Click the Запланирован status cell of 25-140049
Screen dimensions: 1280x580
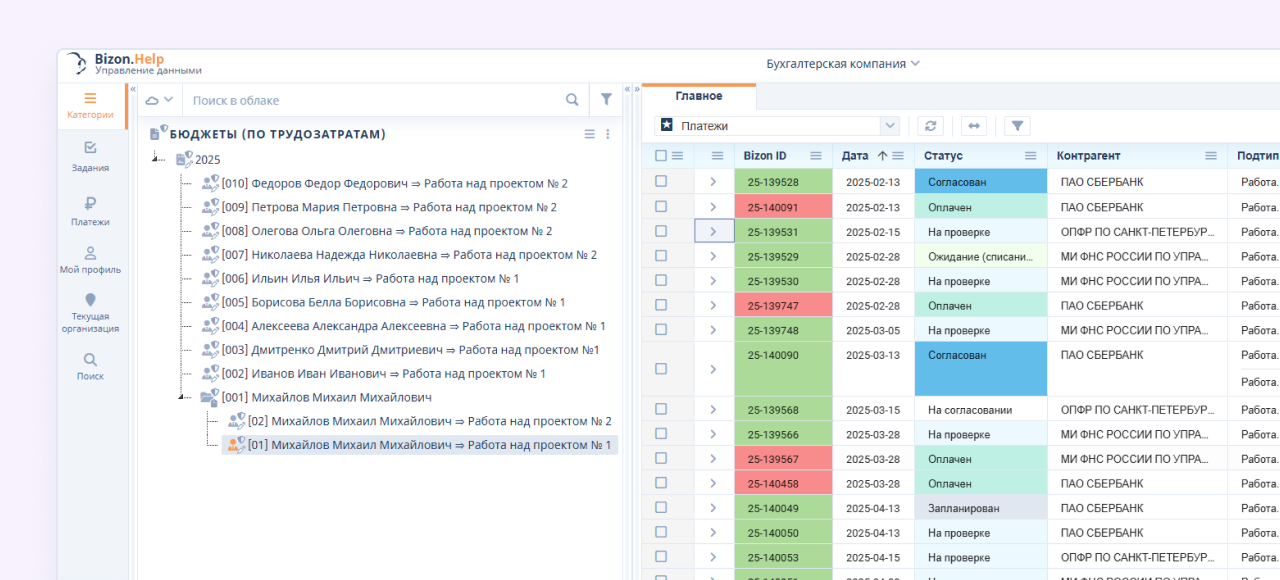pyautogui.click(x=980, y=508)
